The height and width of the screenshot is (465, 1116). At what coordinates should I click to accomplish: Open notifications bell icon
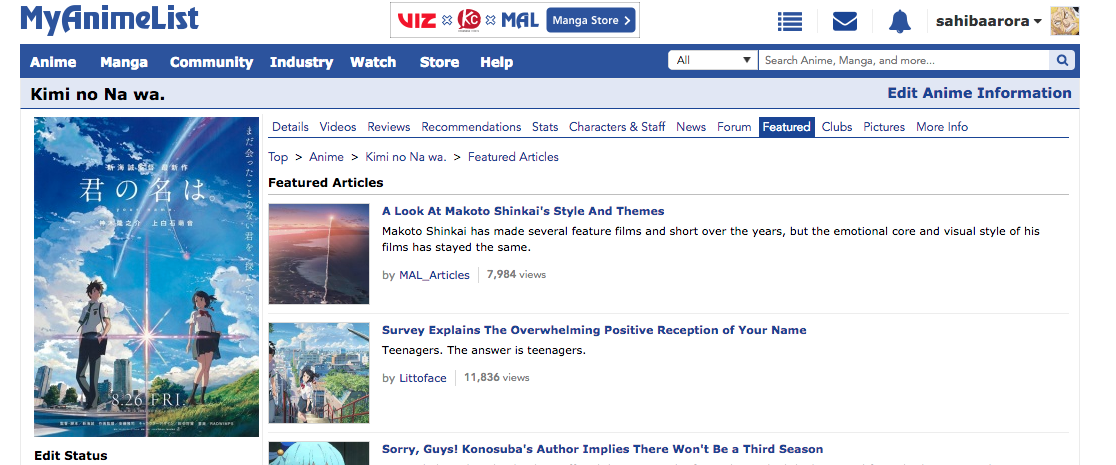900,21
